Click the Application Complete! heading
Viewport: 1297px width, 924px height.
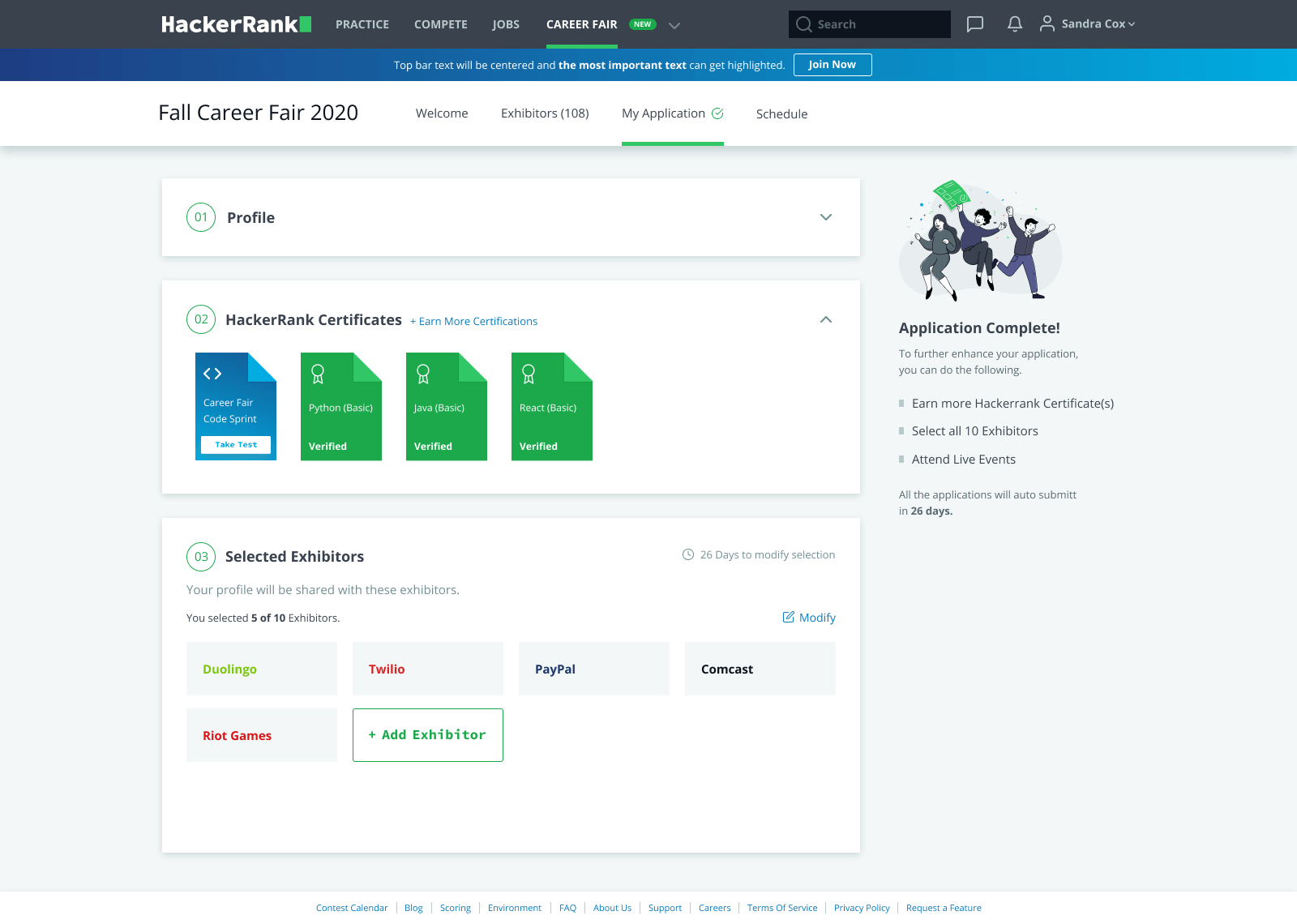979,328
